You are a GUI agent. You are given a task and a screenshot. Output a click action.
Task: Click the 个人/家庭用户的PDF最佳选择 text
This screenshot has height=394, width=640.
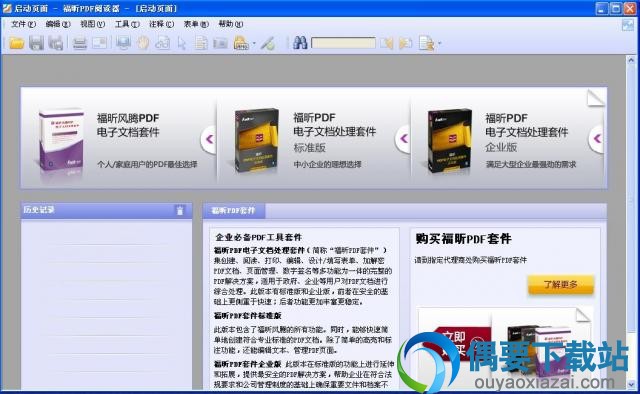click(147, 164)
